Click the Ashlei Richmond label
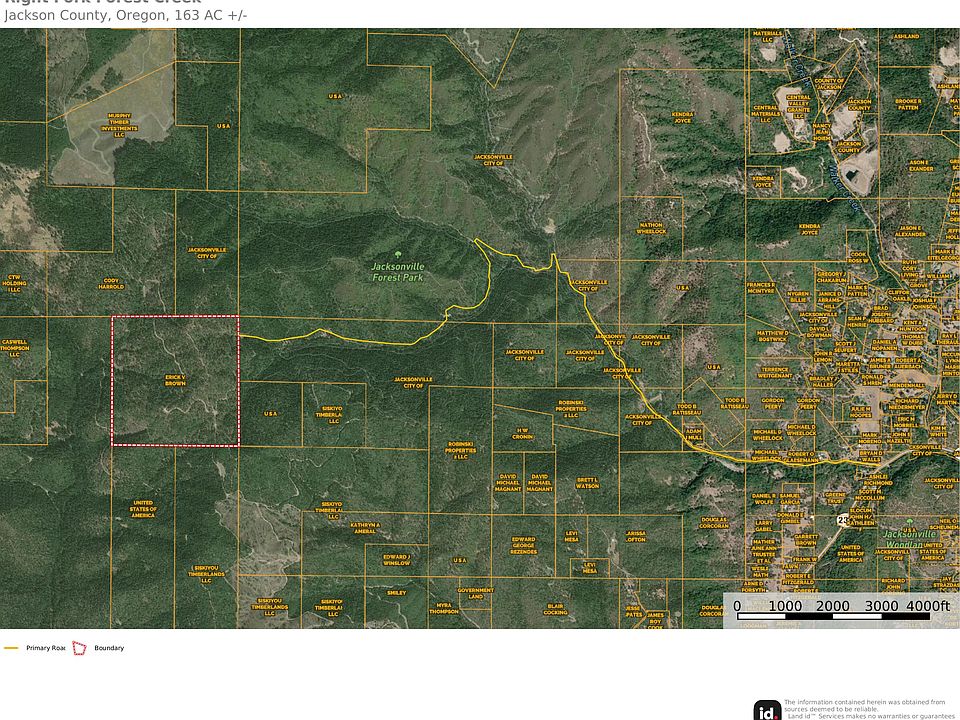The image size is (960, 720). 878,479
